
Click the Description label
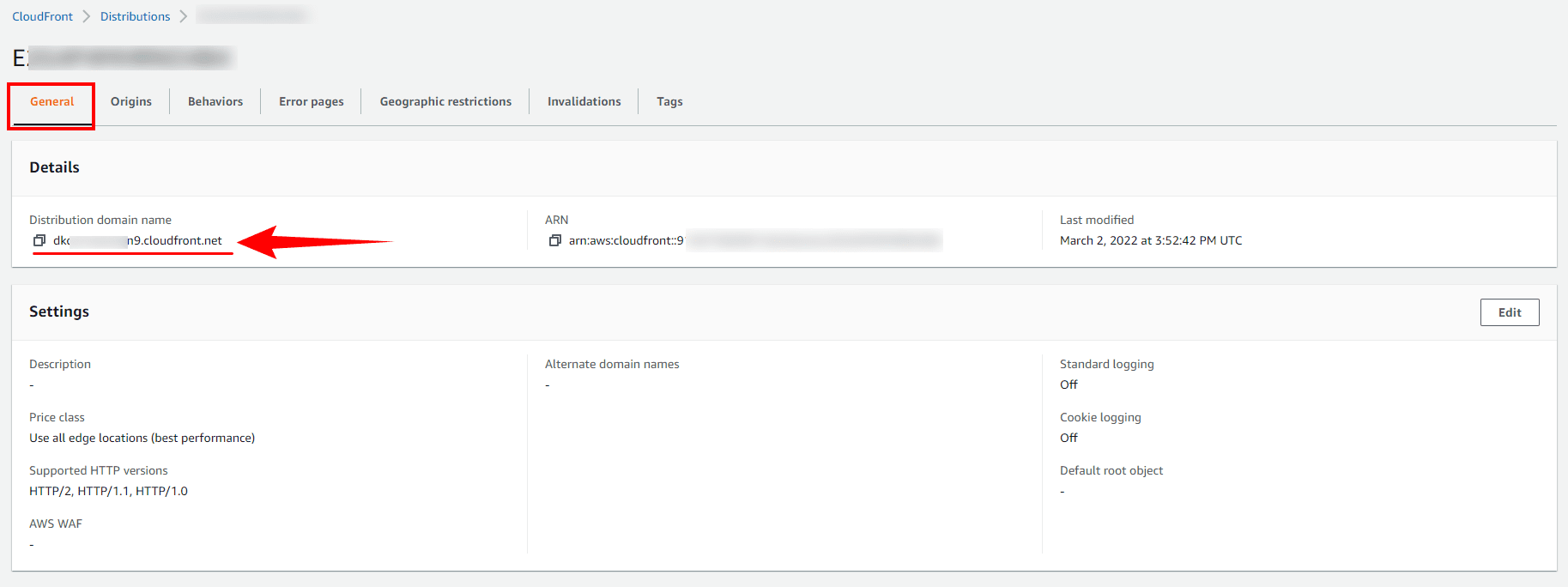60,364
